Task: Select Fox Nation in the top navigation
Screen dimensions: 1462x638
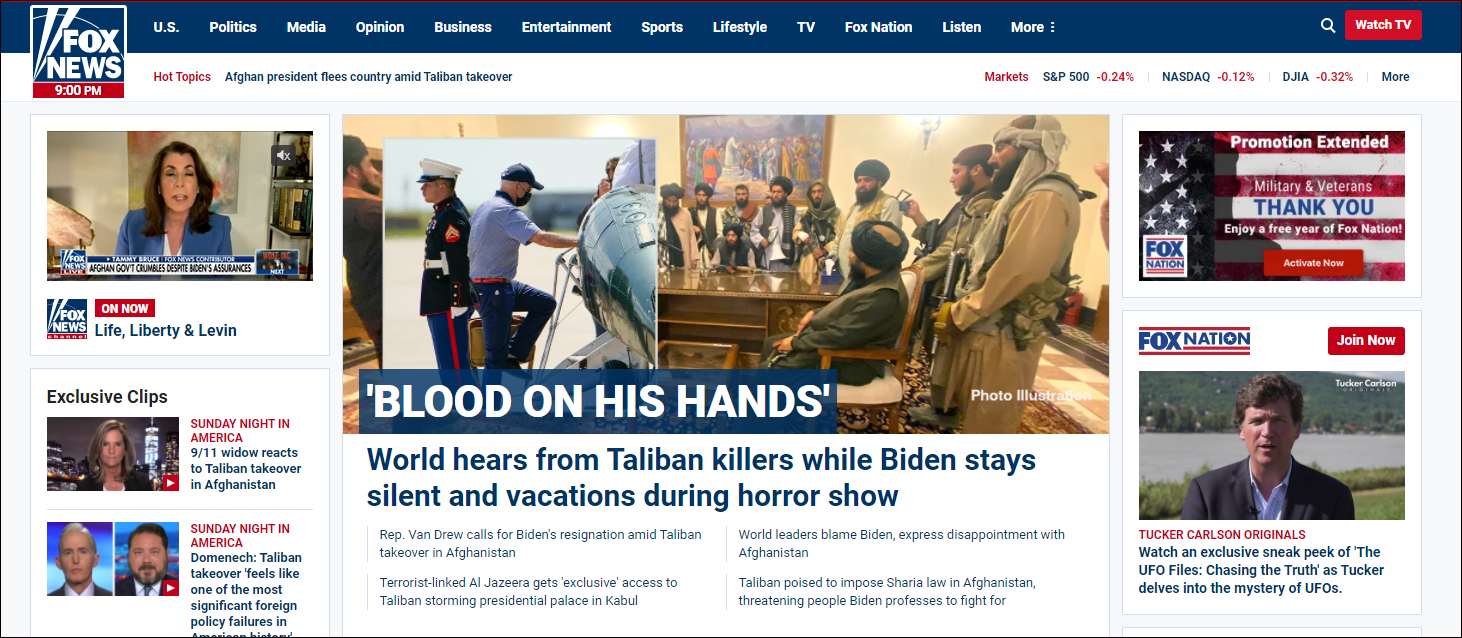Action: (x=878, y=27)
